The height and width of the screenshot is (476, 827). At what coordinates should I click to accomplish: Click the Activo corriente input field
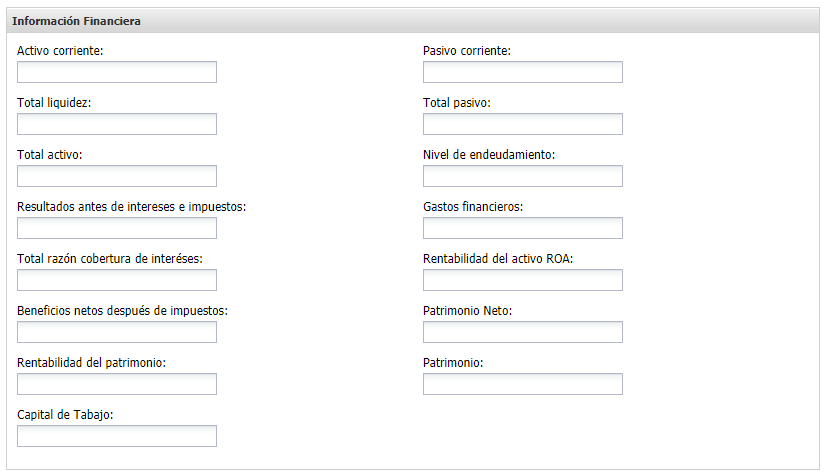117,72
